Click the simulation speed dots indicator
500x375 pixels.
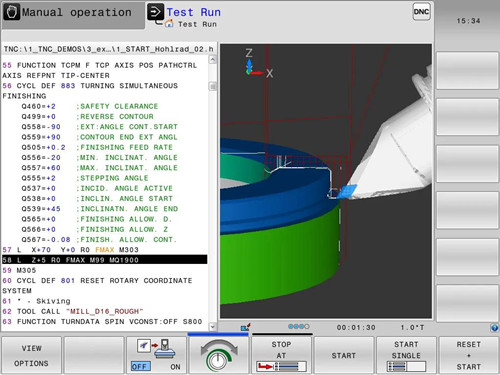point(299,327)
